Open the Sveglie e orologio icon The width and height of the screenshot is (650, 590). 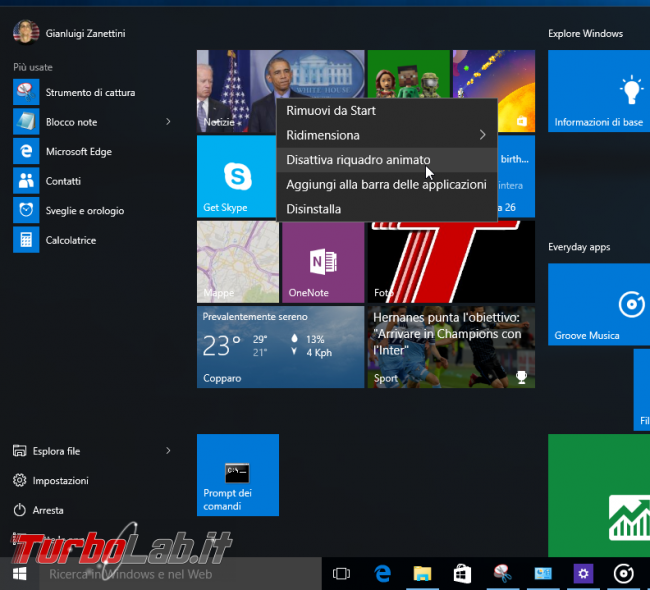(26, 210)
